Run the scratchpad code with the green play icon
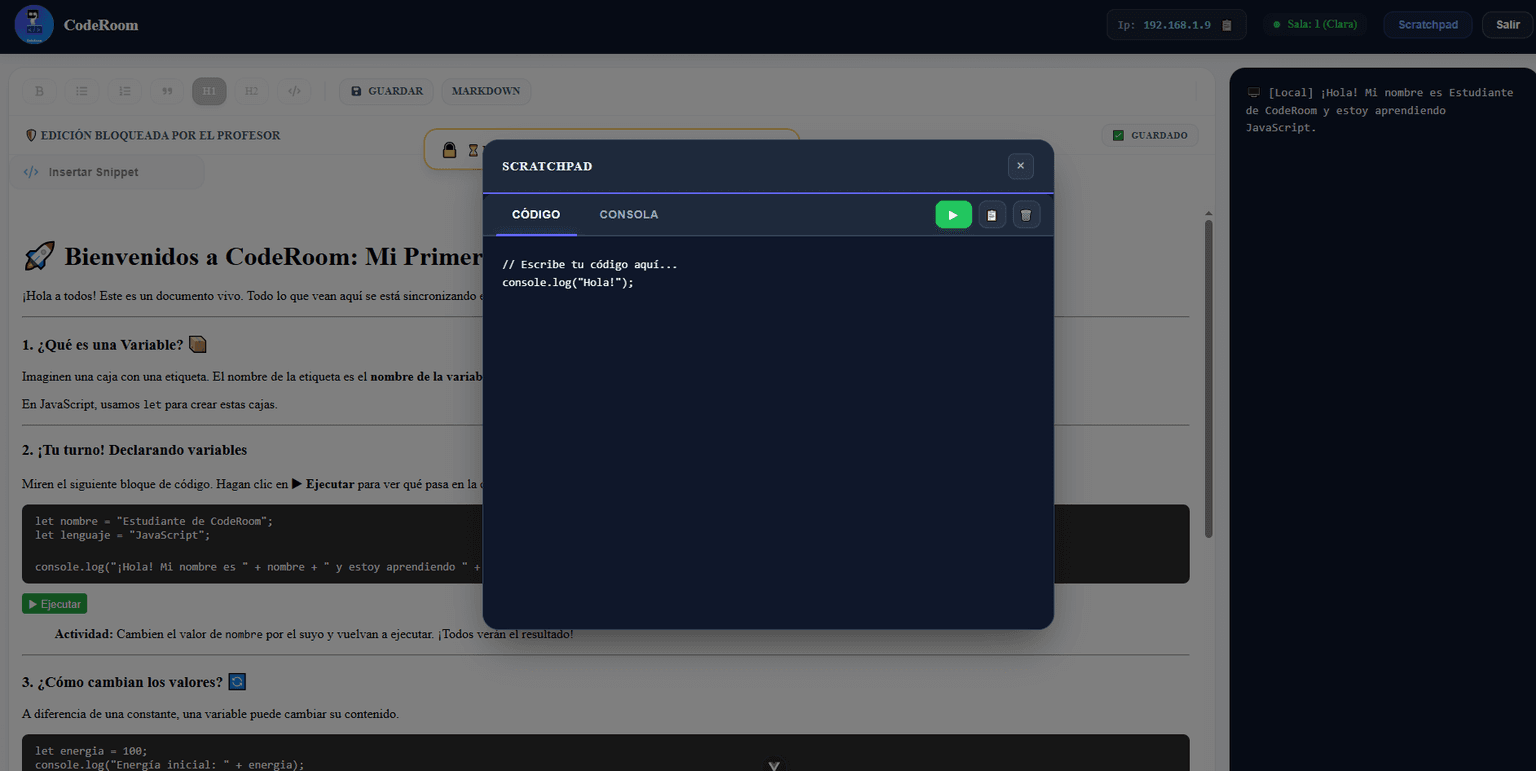1536x771 pixels. (952, 214)
